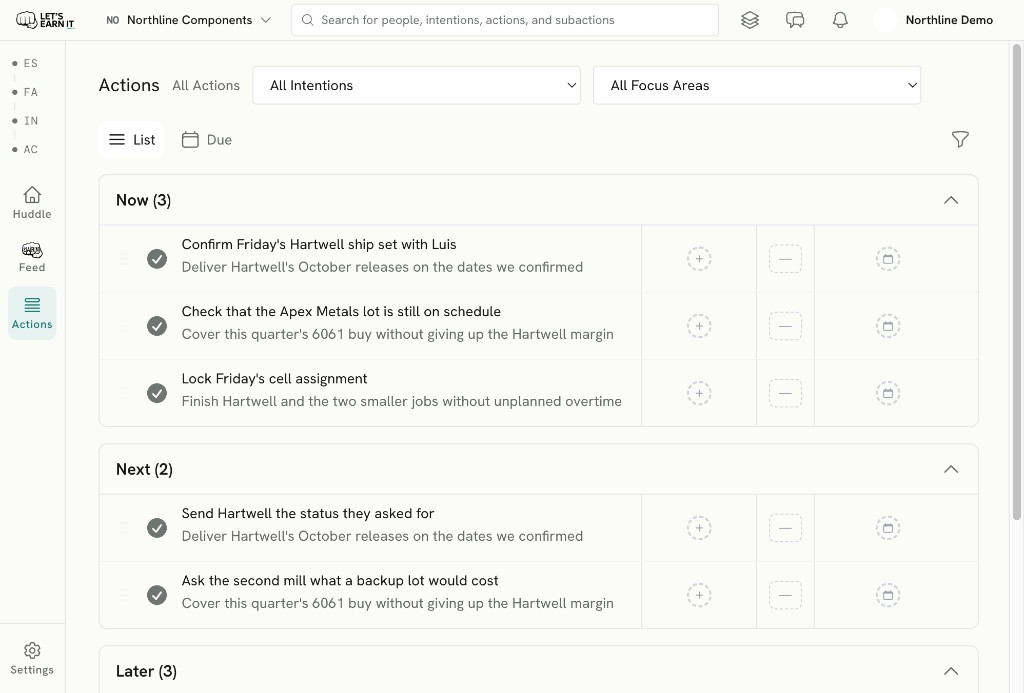
Task: Add subaction to Lock Friday's cell assignment
Action: tap(699, 393)
